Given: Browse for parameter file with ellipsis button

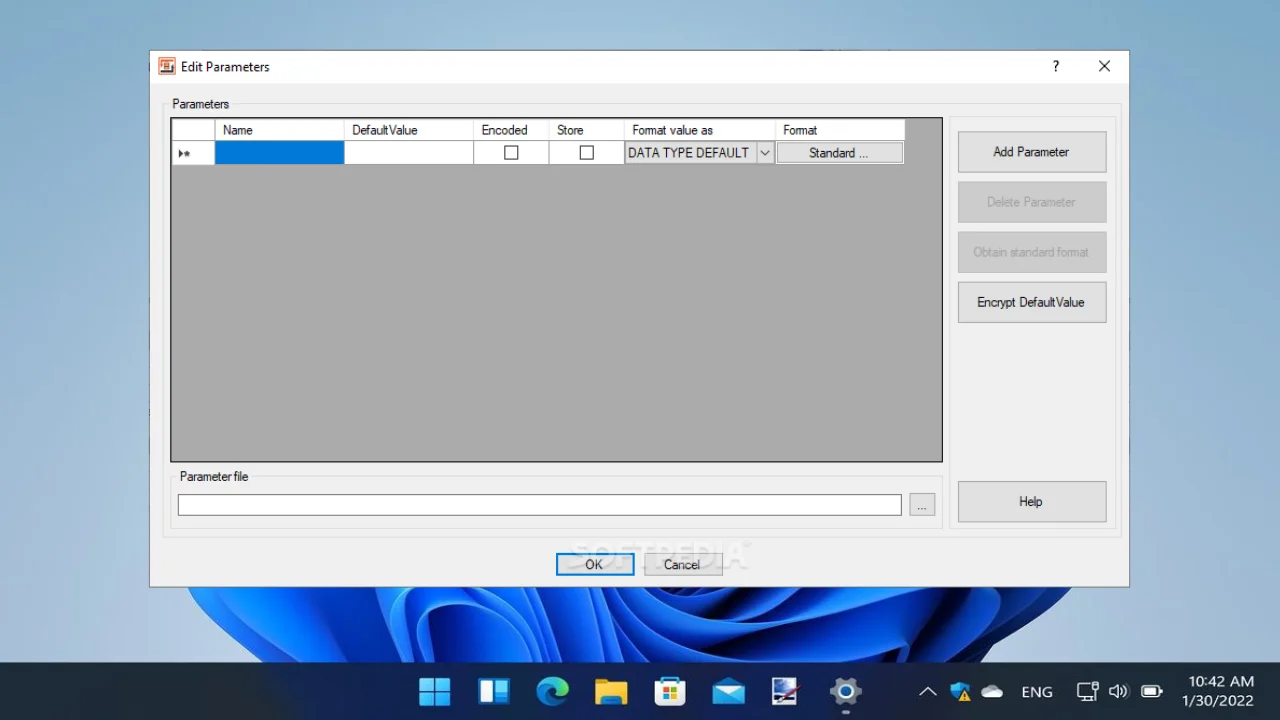Looking at the screenshot, I should tap(922, 505).
